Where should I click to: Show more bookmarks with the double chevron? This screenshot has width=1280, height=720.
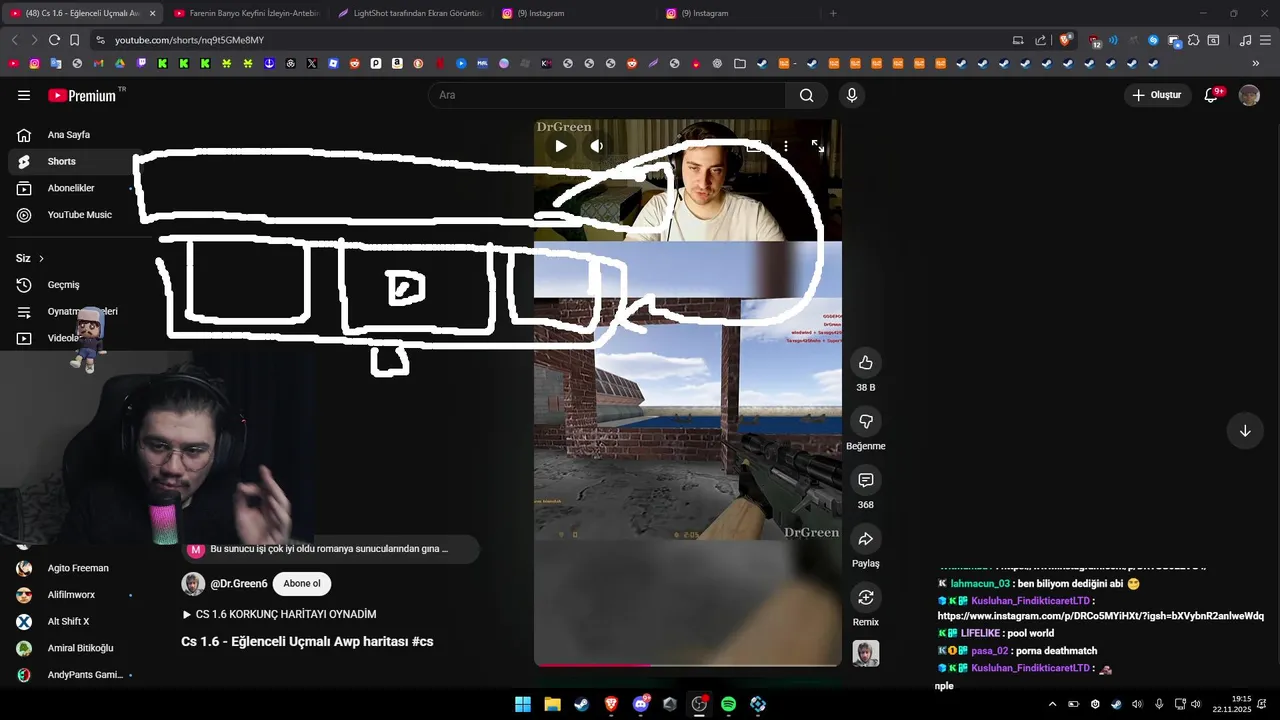click(1256, 63)
